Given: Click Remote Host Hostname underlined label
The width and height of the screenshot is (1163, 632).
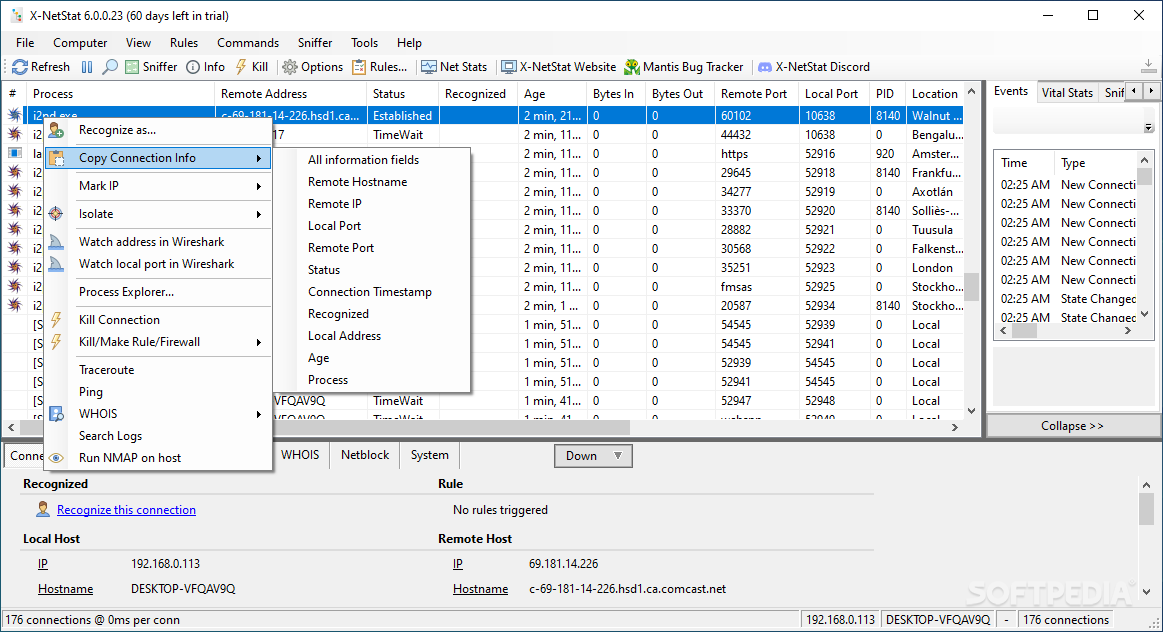Looking at the screenshot, I should [481, 589].
